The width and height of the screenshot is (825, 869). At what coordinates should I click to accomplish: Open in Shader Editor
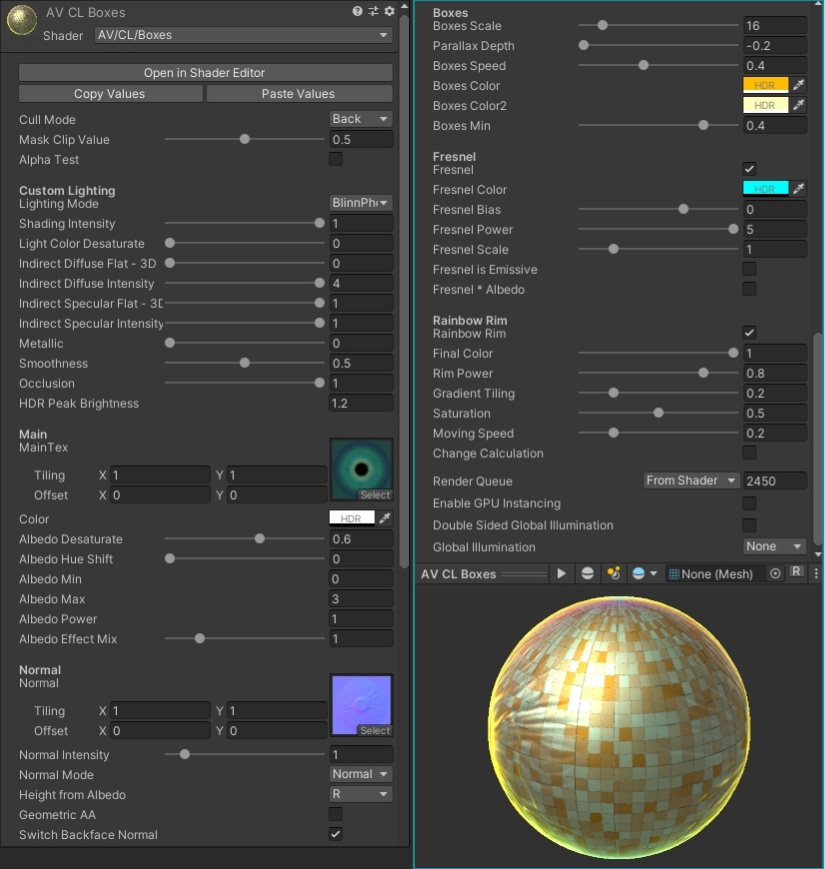(205, 72)
